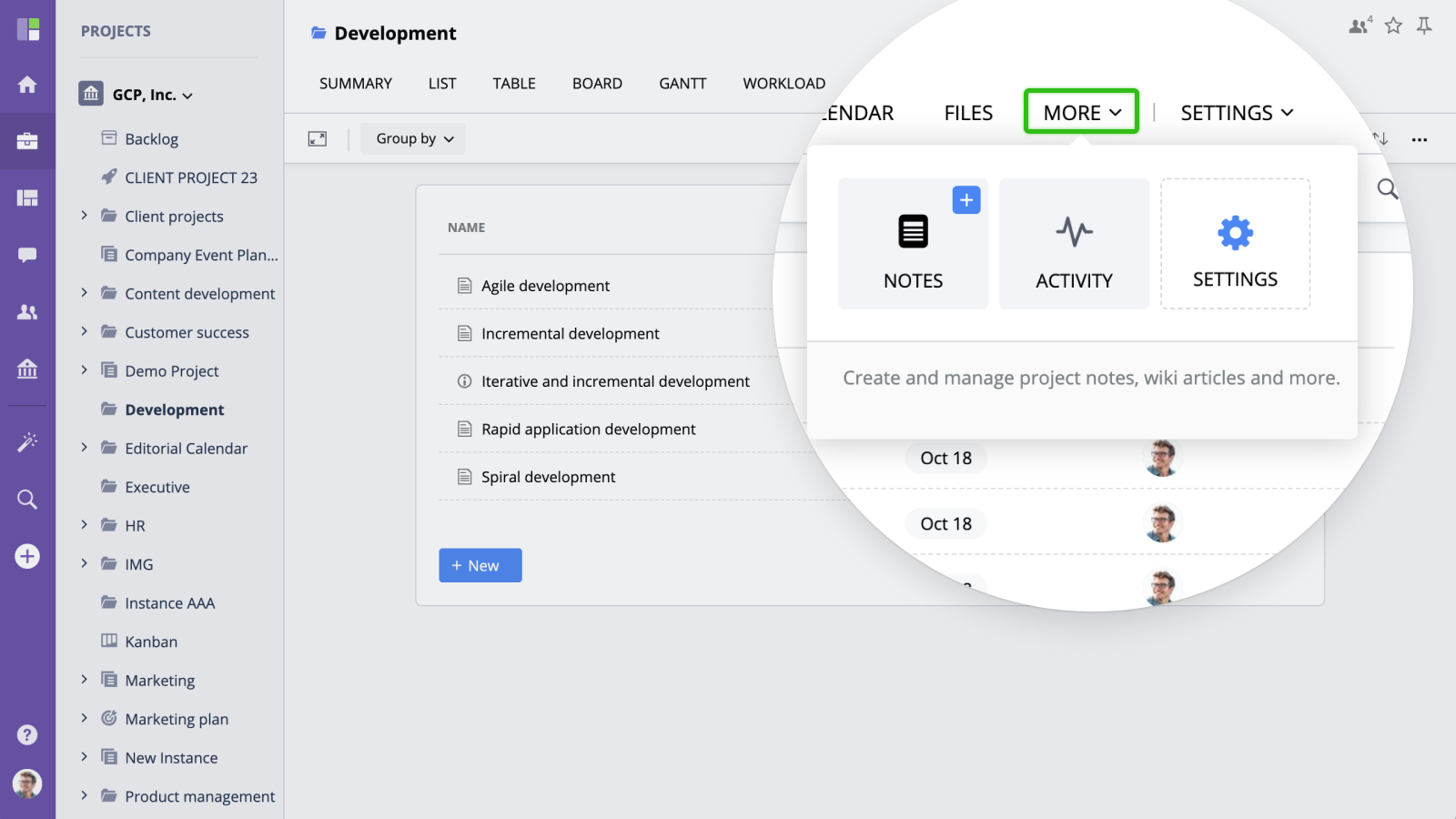Open user profile avatar in sidebar
1456x819 pixels.
point(27,784)
